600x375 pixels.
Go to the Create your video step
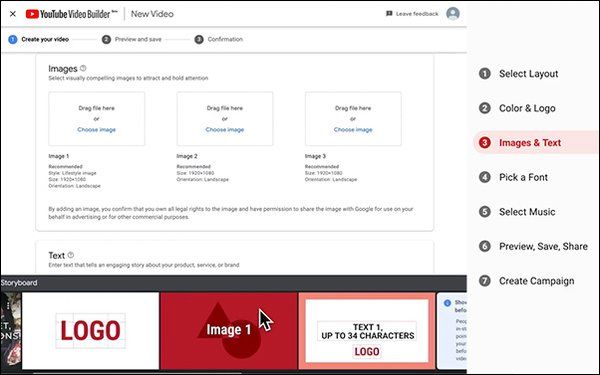pyautogui.click(x=39, y=39)
